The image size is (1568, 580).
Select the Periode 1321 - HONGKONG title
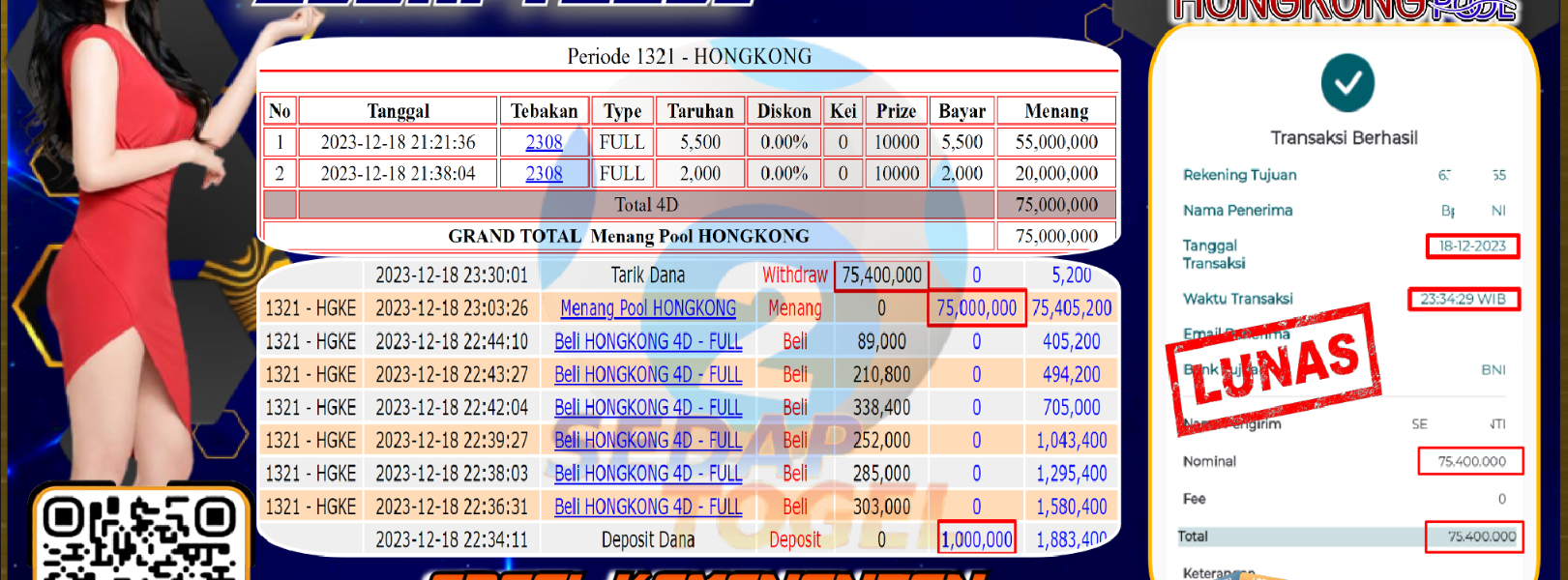pyautogui.click(x=690, y=56)
